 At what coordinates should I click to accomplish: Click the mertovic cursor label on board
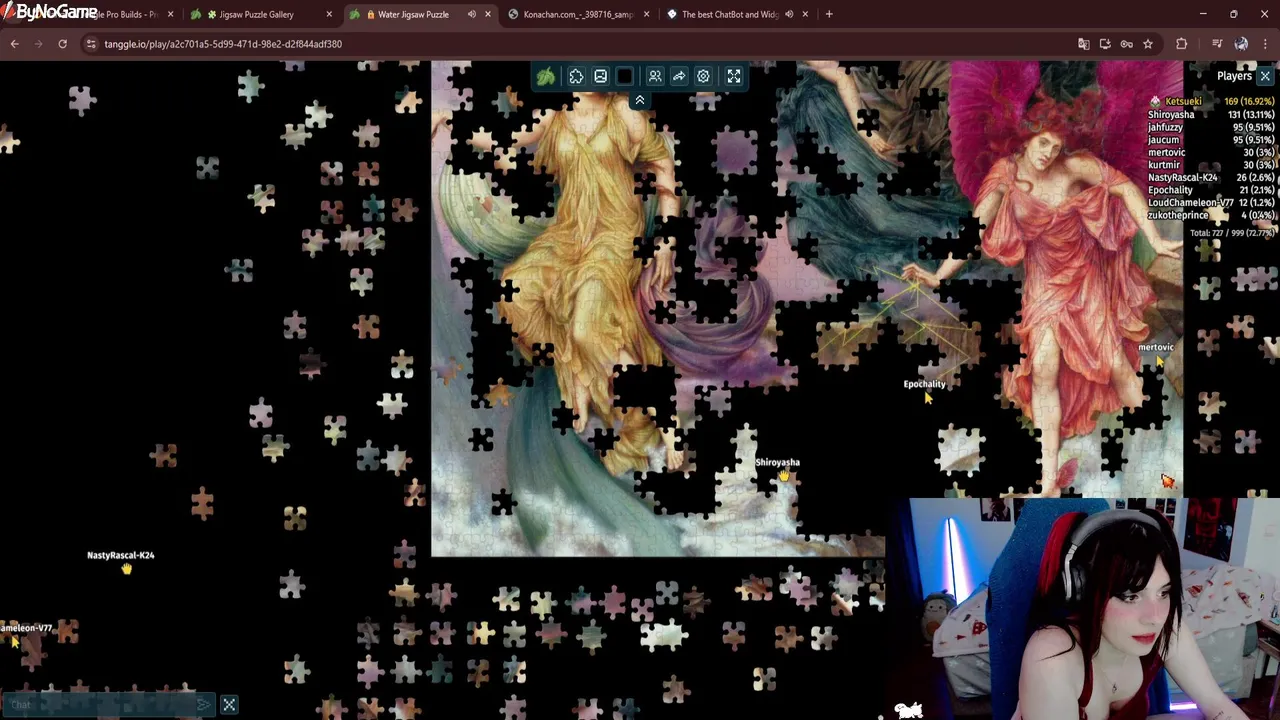tap(1156, 347)
